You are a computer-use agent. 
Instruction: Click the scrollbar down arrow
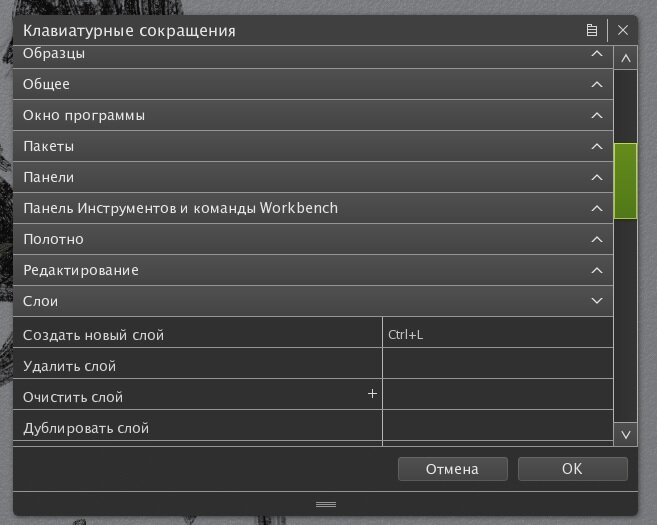click(626, 434)
